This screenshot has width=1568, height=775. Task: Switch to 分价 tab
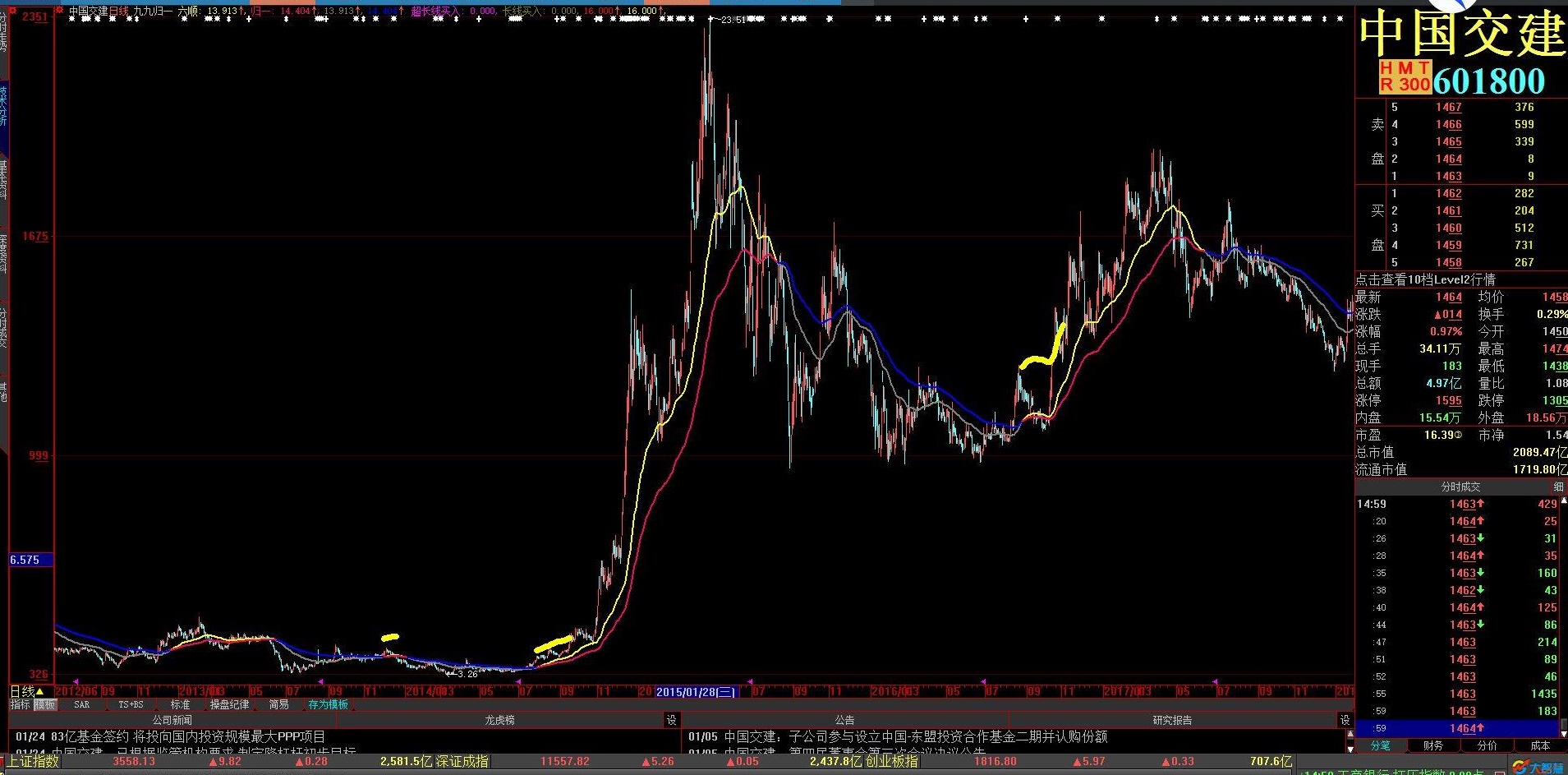pyautogui.click(x=1487, y=745)
